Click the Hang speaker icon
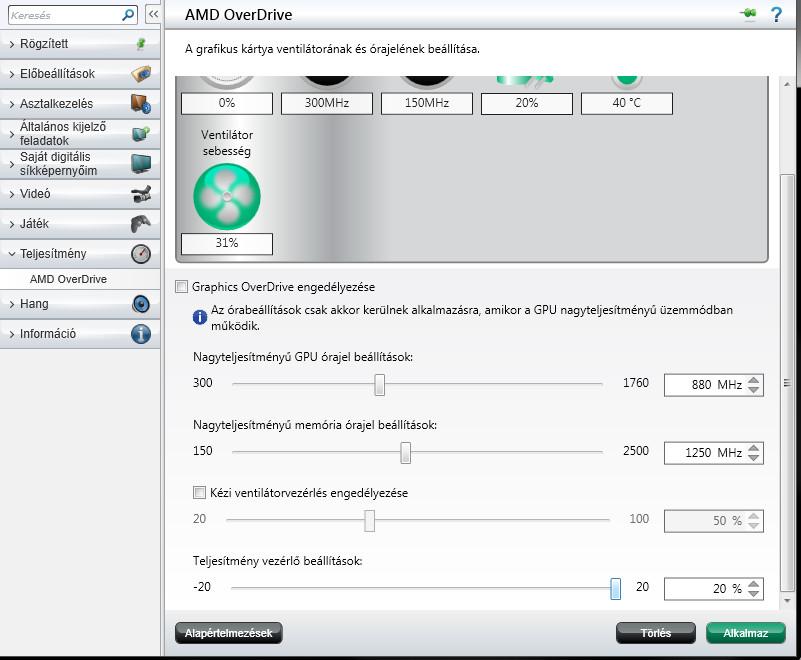This screenshot has height=660, width=801. tap(141, 304)
